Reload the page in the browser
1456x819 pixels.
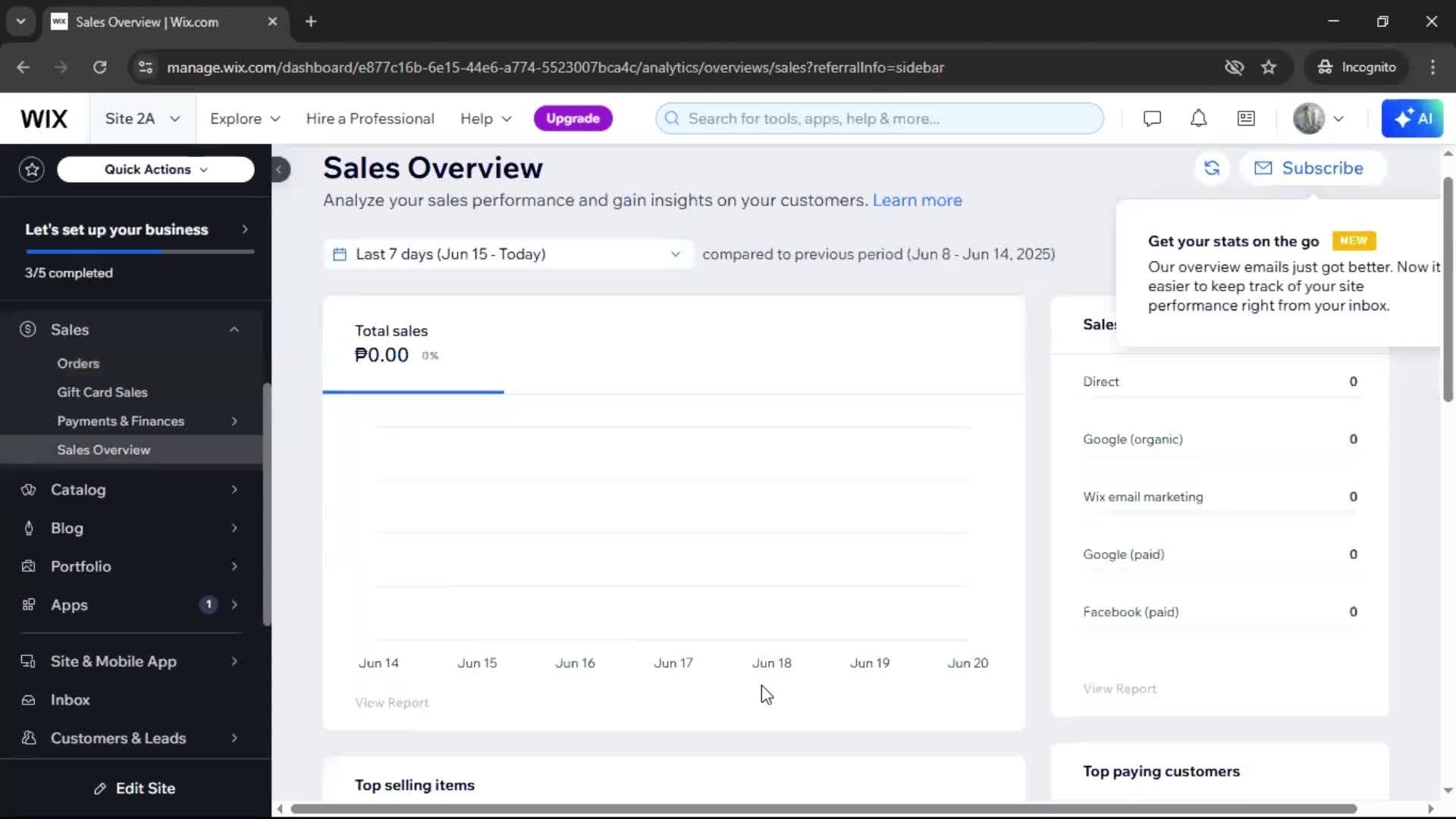[99, 67]
